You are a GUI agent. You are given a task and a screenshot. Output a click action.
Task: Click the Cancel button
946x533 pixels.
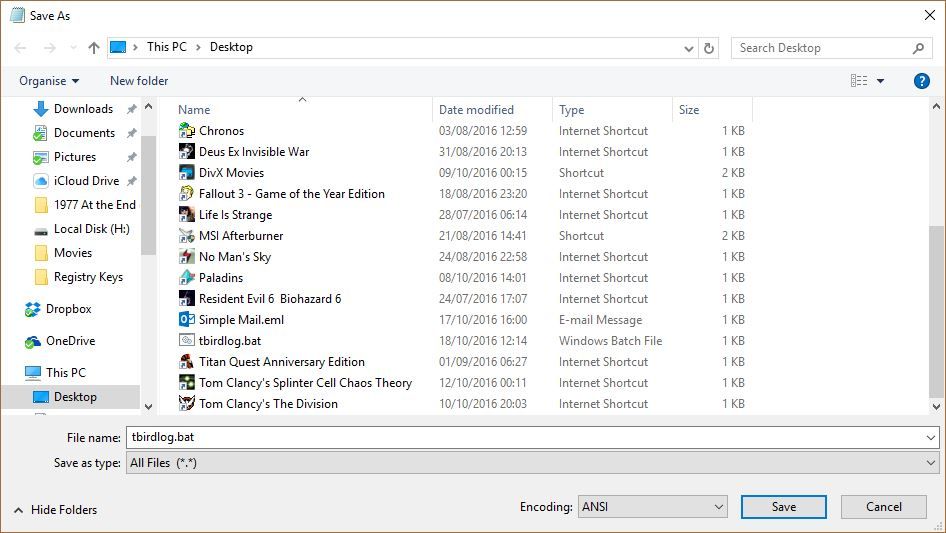click(x=884, y=507)
